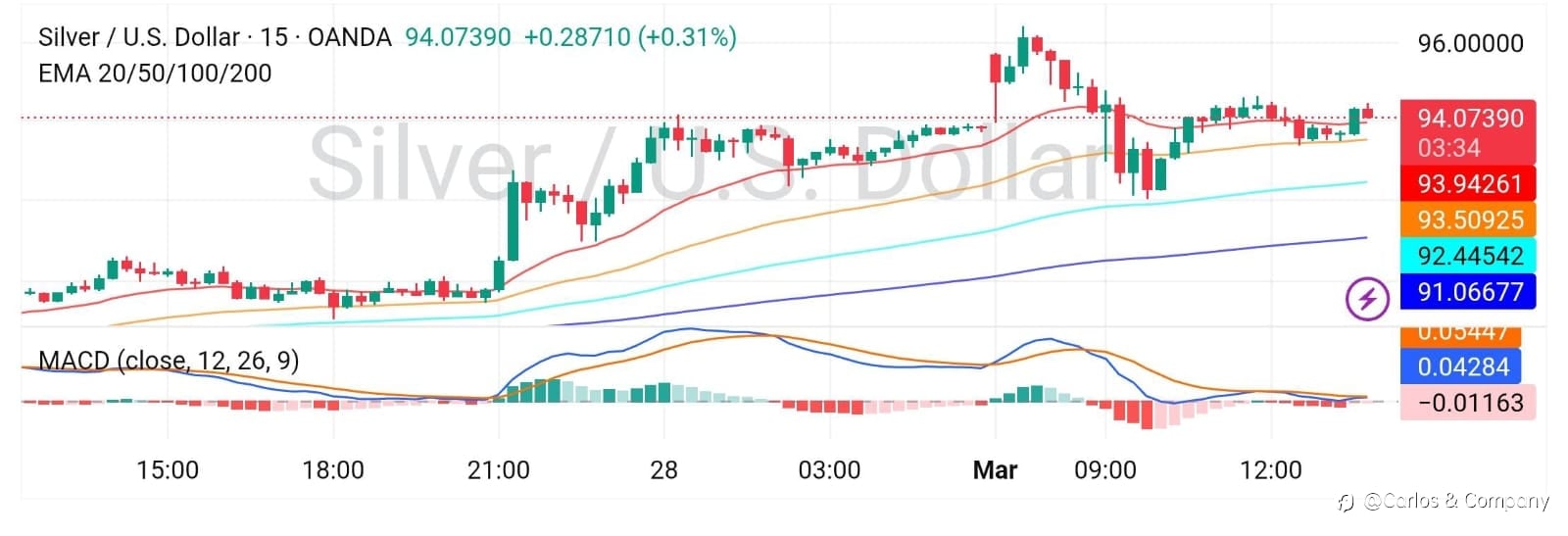Click the watermark logo beside @Carlos & Company

coord(1347,503)
